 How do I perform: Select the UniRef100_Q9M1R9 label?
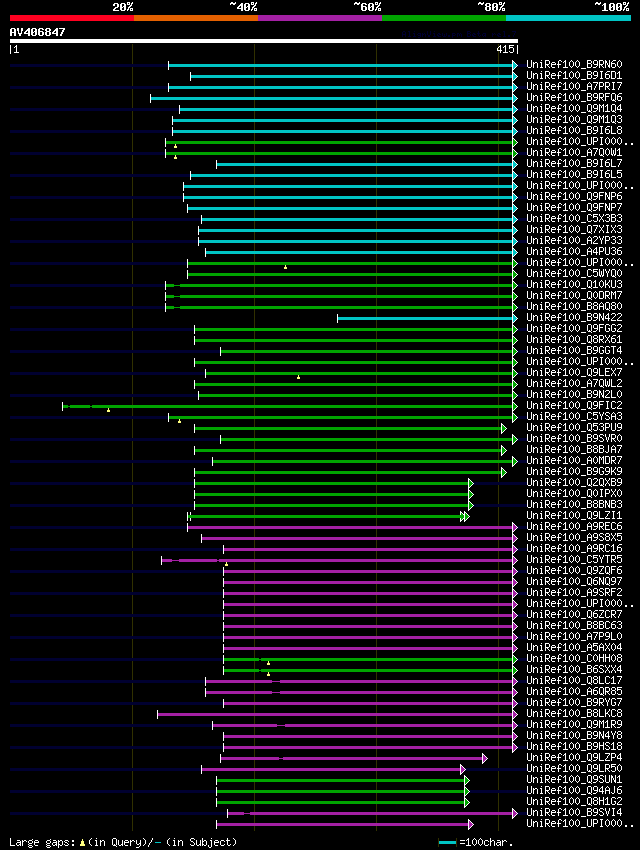[574, 724]
